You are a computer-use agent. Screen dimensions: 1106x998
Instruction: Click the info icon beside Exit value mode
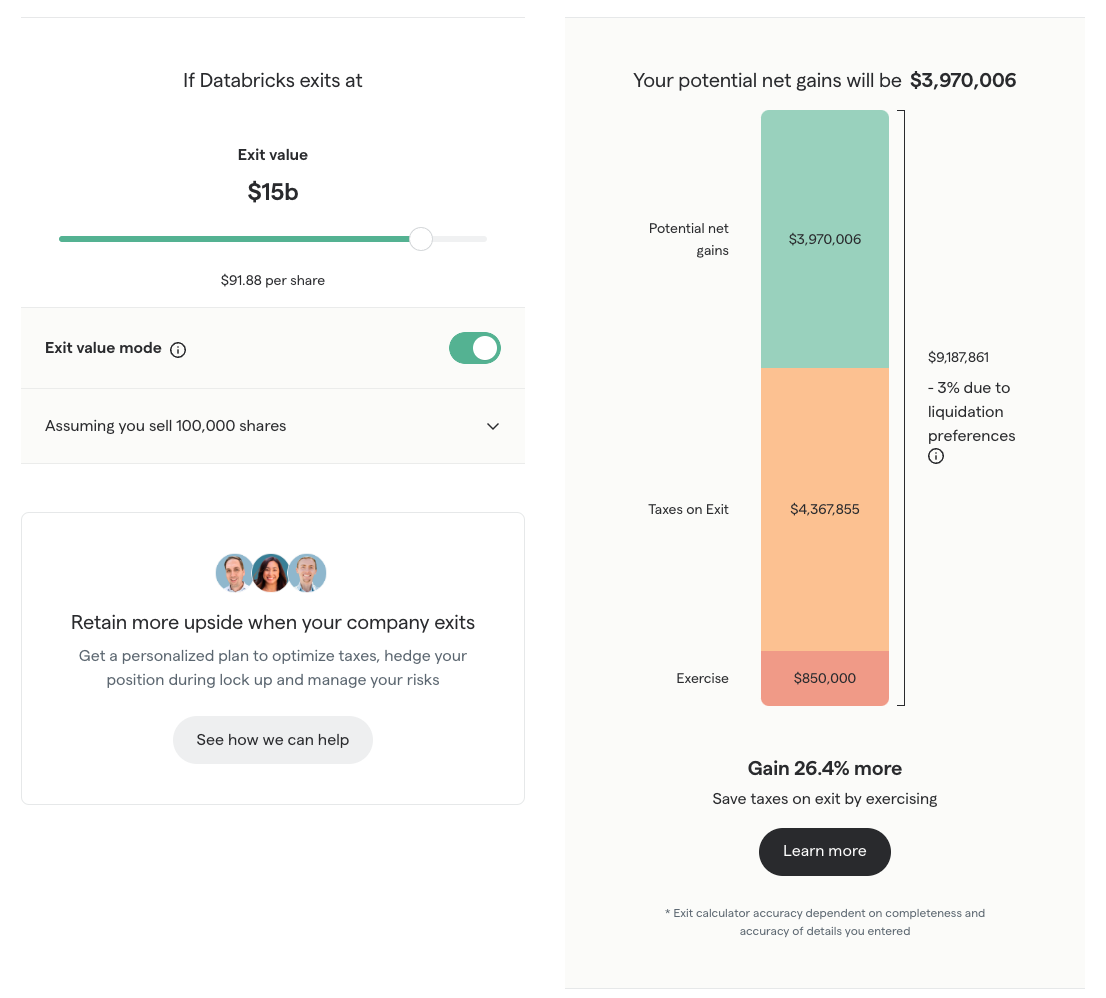pyautogui.click(x=178, y=349)
